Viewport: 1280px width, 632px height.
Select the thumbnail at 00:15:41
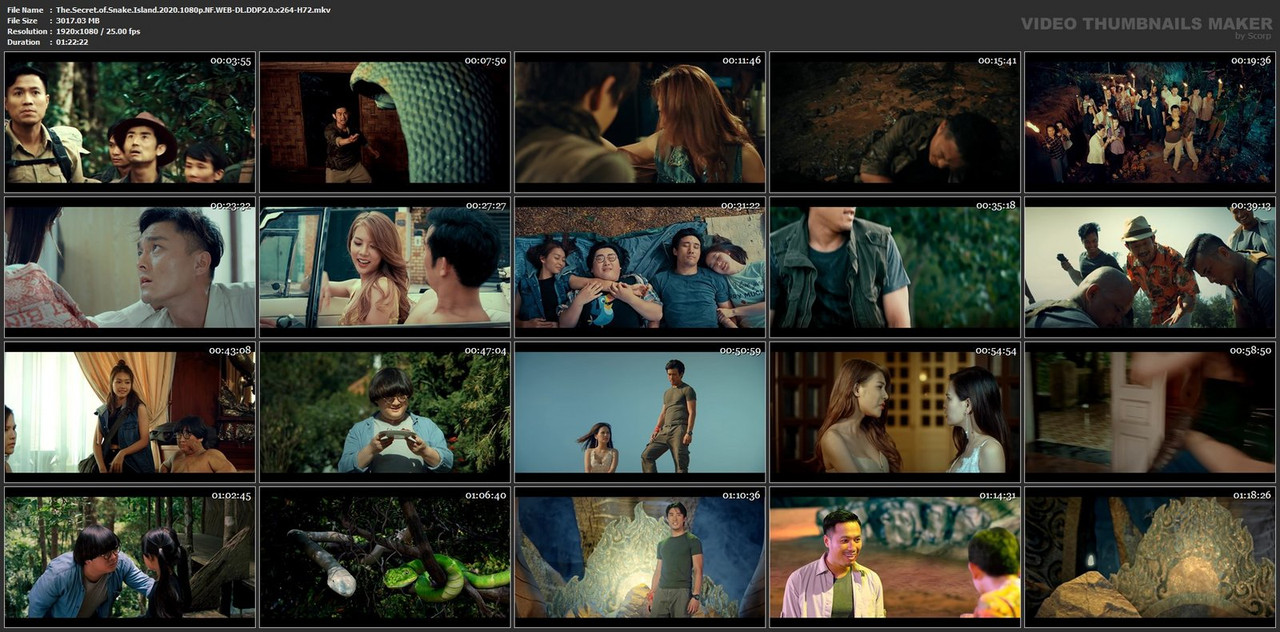(x=895, y=122)
